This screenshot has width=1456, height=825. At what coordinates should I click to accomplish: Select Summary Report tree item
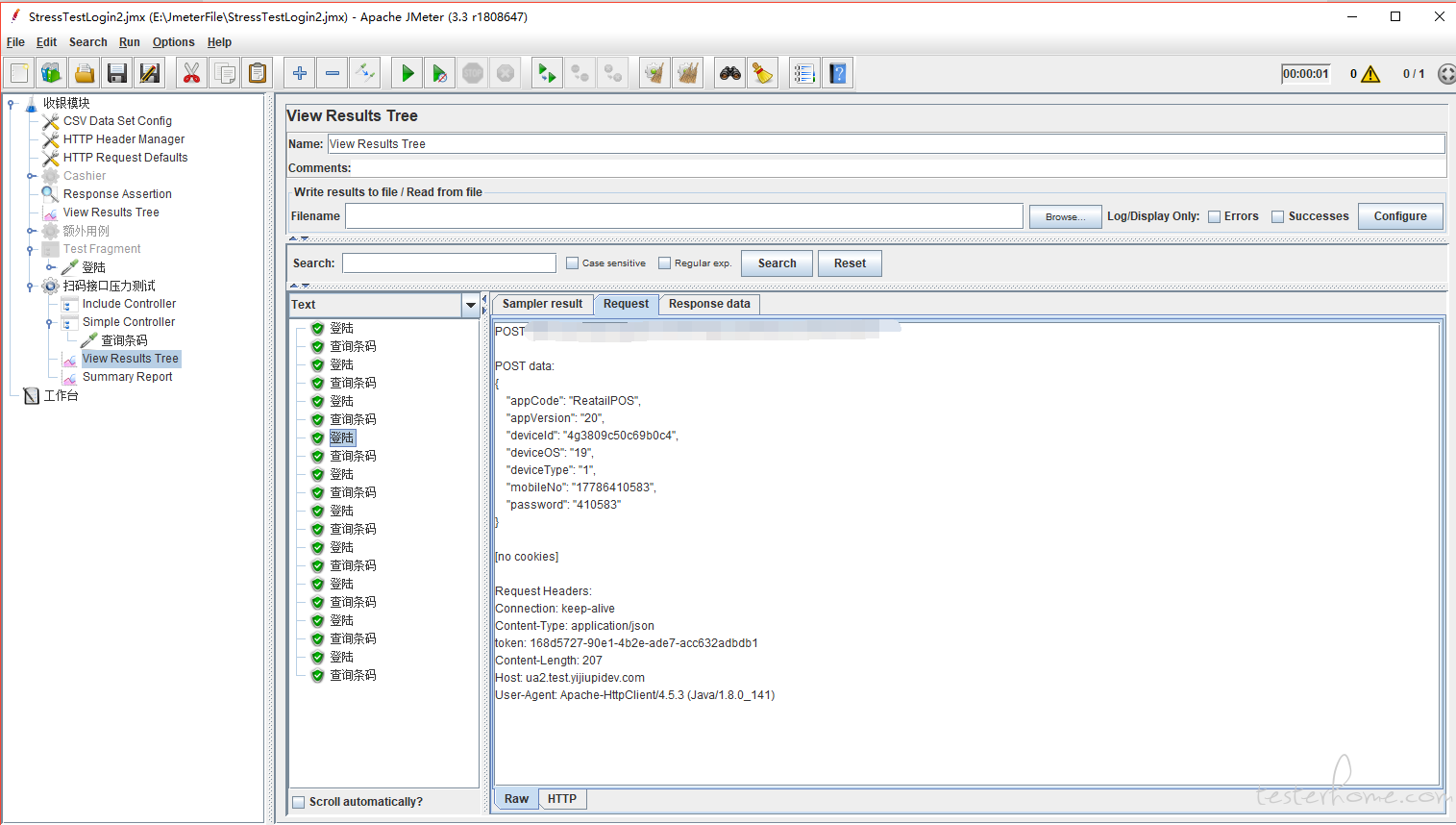[x=127, y=377]
